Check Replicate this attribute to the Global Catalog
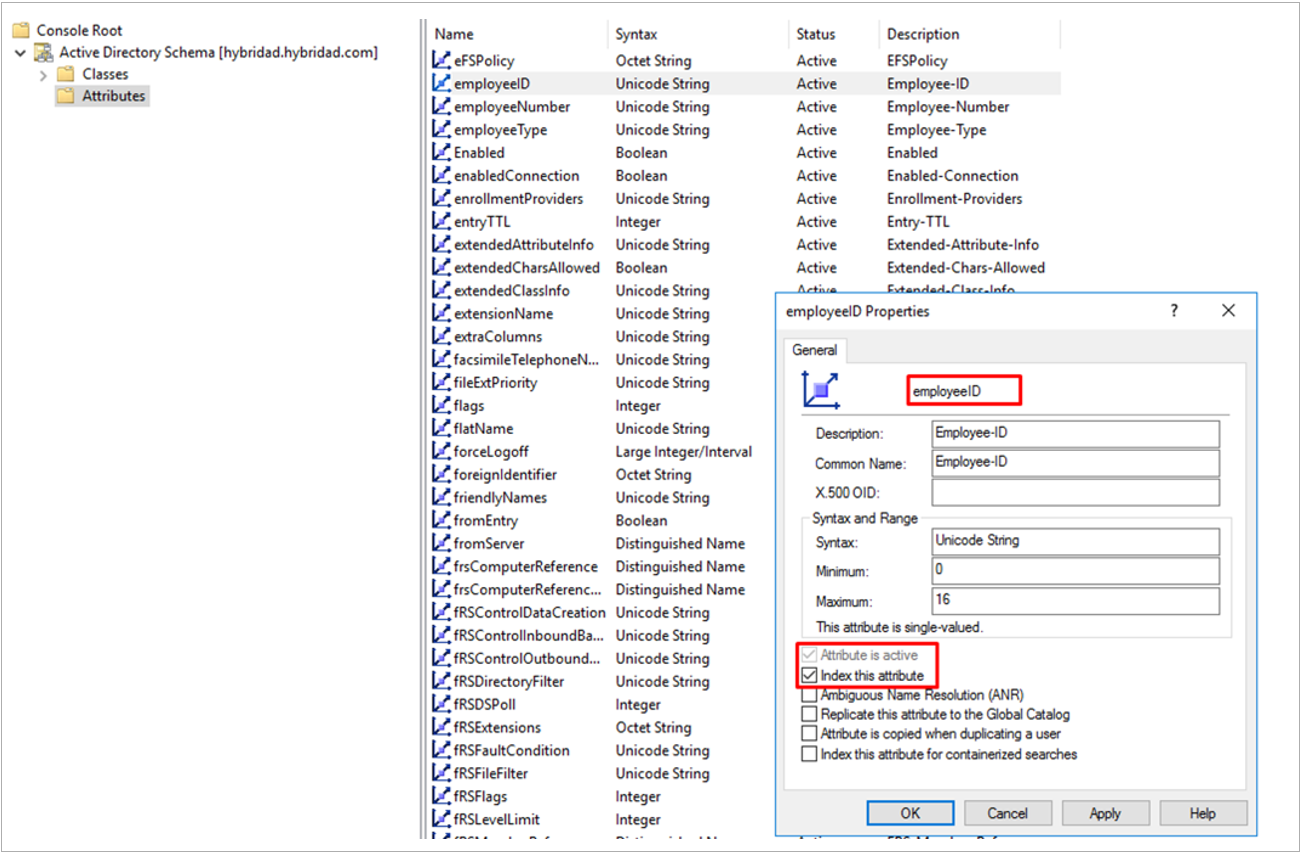The image size is (1301, 852). (808, 714)
